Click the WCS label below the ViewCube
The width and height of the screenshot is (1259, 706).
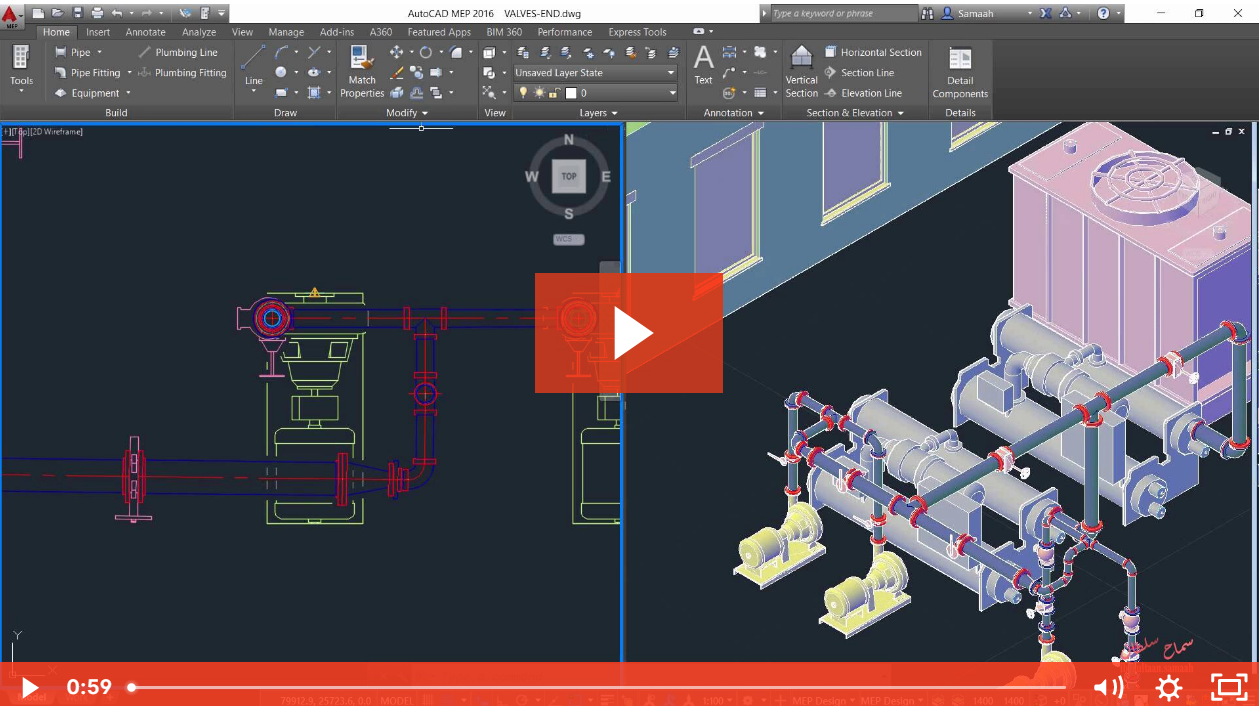coord(568,240)
